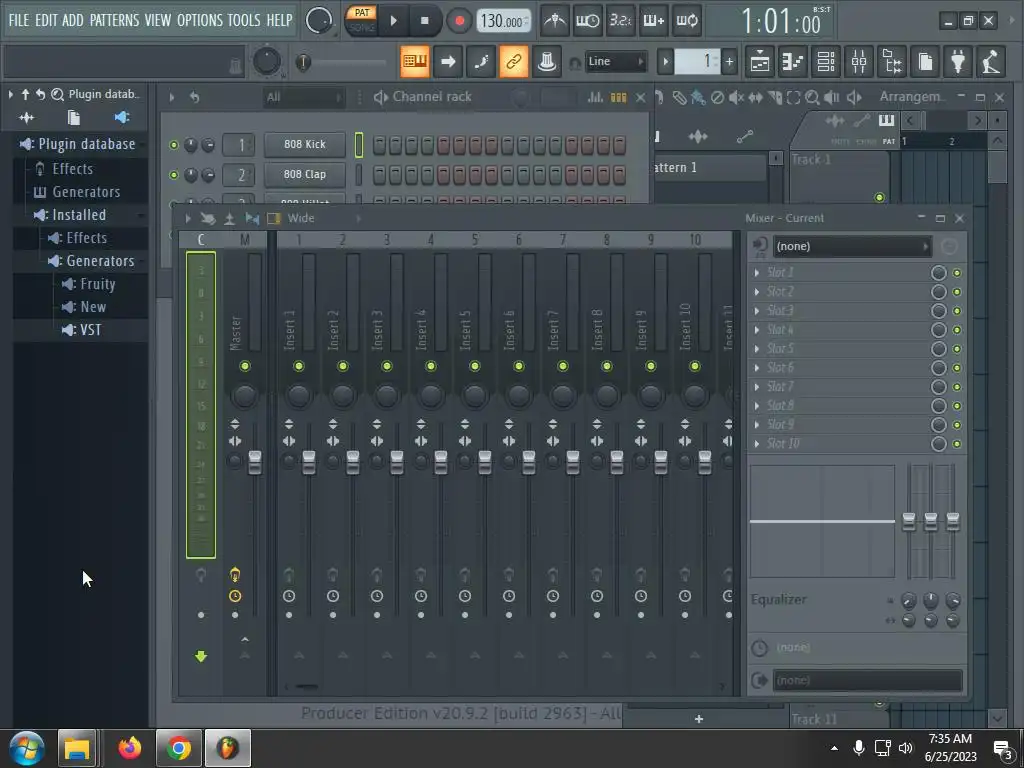This screenshot has width=1024, height=768.
Task: Open the VIEW menu
Action: (x=157, y=20)
